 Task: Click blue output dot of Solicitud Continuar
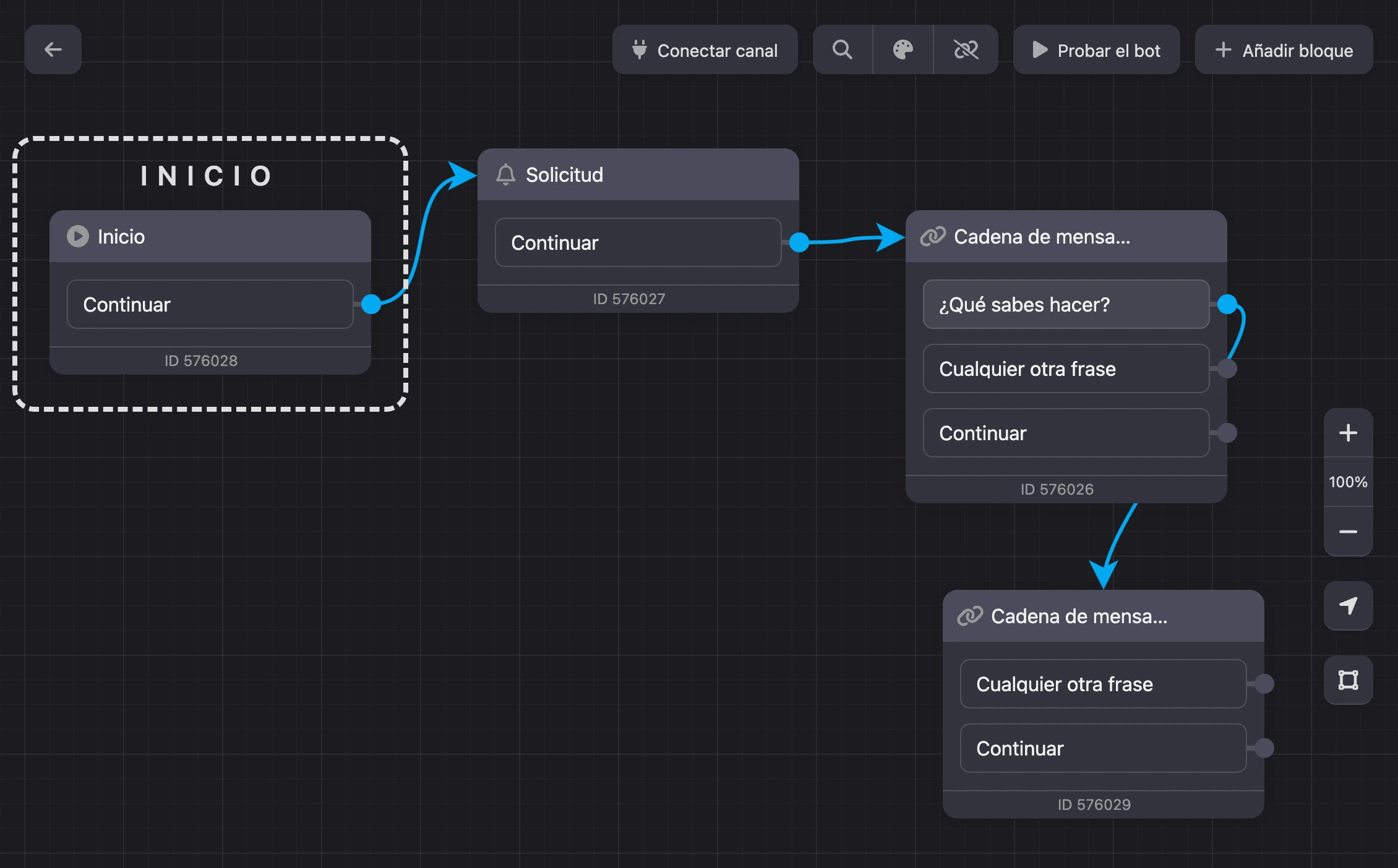(x=799, y=242)
